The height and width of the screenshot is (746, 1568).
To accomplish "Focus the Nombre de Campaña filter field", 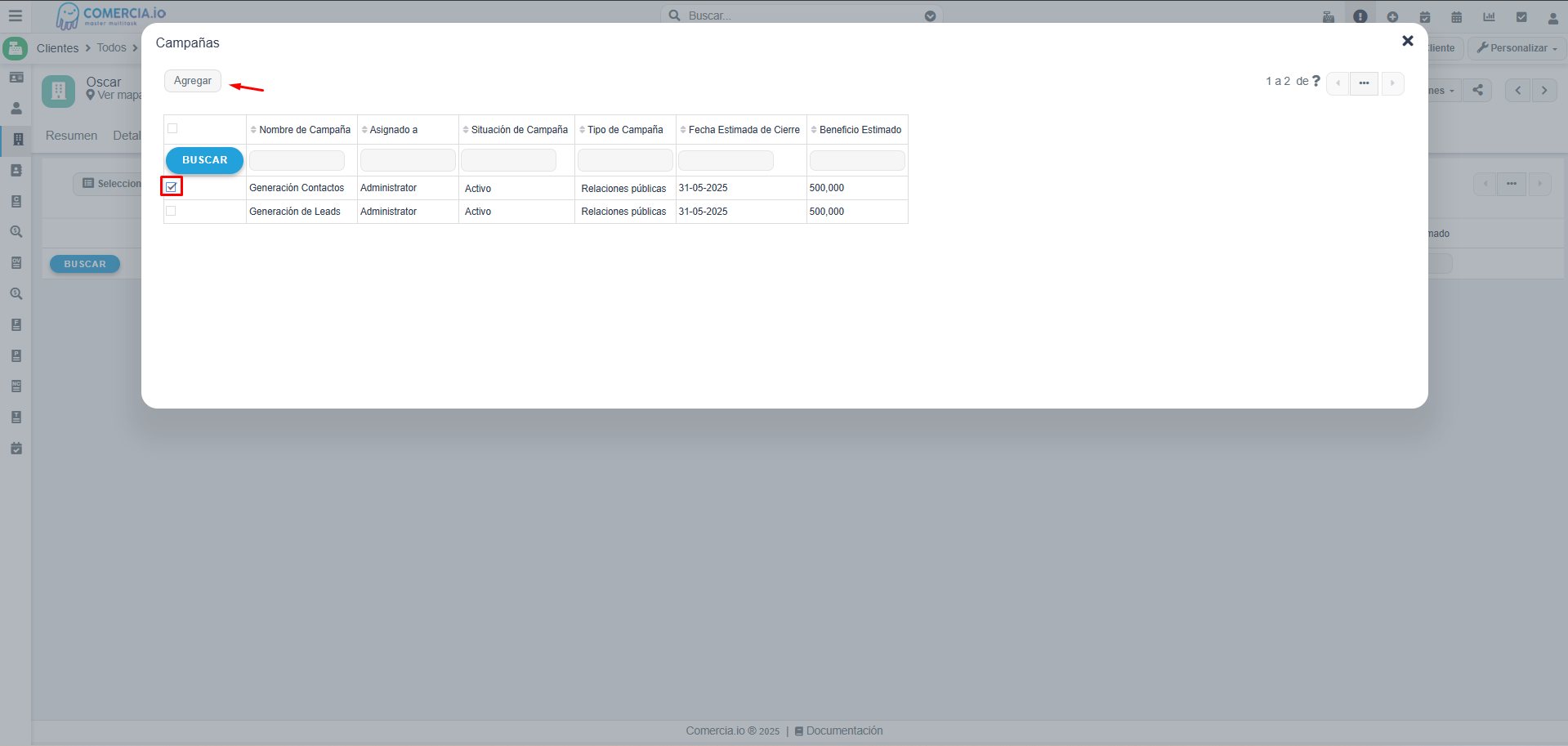I will [x=297, y=160].
